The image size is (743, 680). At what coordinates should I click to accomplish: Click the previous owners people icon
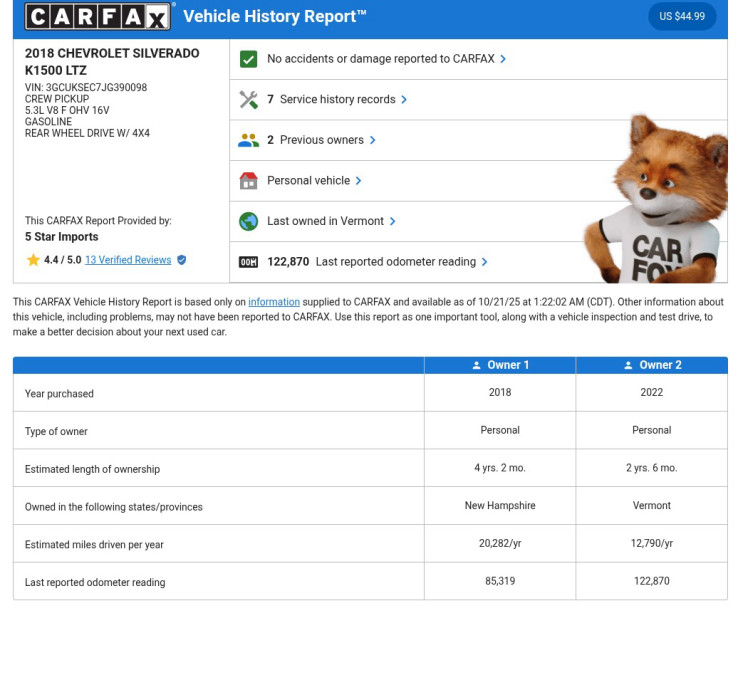tap(249, 140)
